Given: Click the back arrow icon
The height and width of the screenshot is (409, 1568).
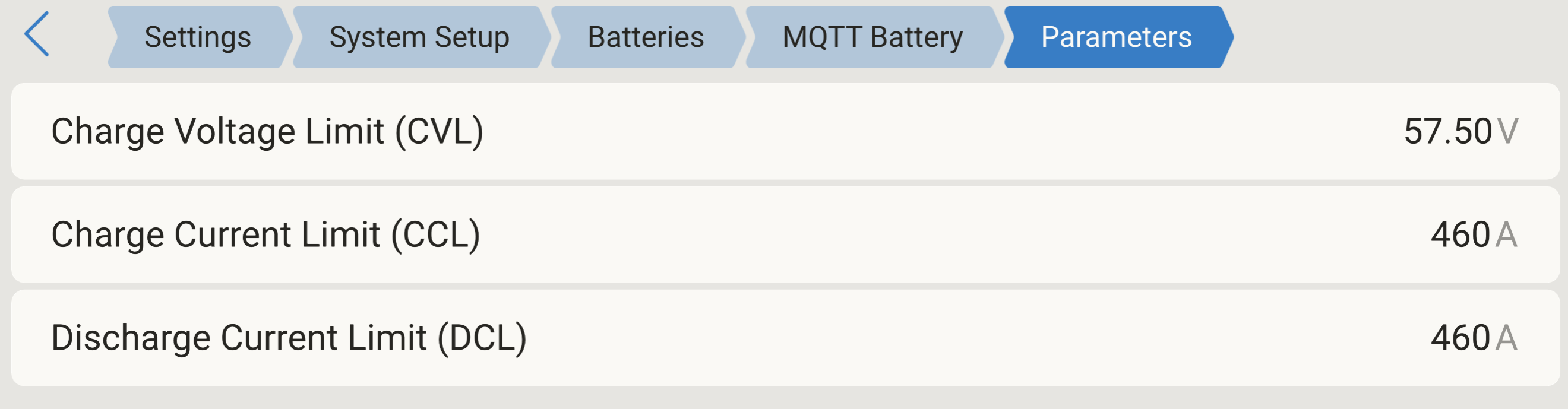Looking at the screenshot, I should [x=36, y=34].
